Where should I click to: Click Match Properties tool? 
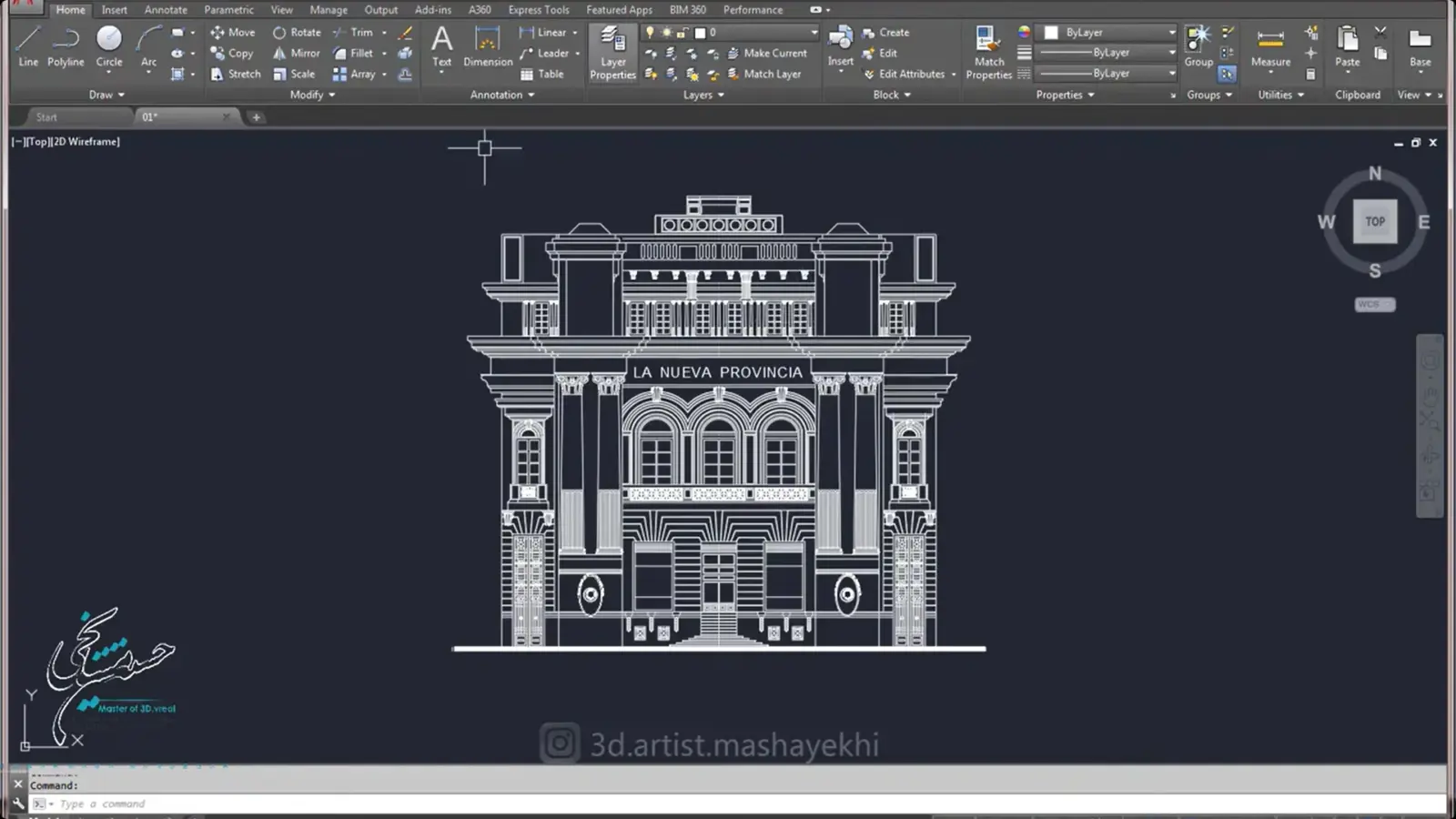pyautogui.click(x=988, y=53)
